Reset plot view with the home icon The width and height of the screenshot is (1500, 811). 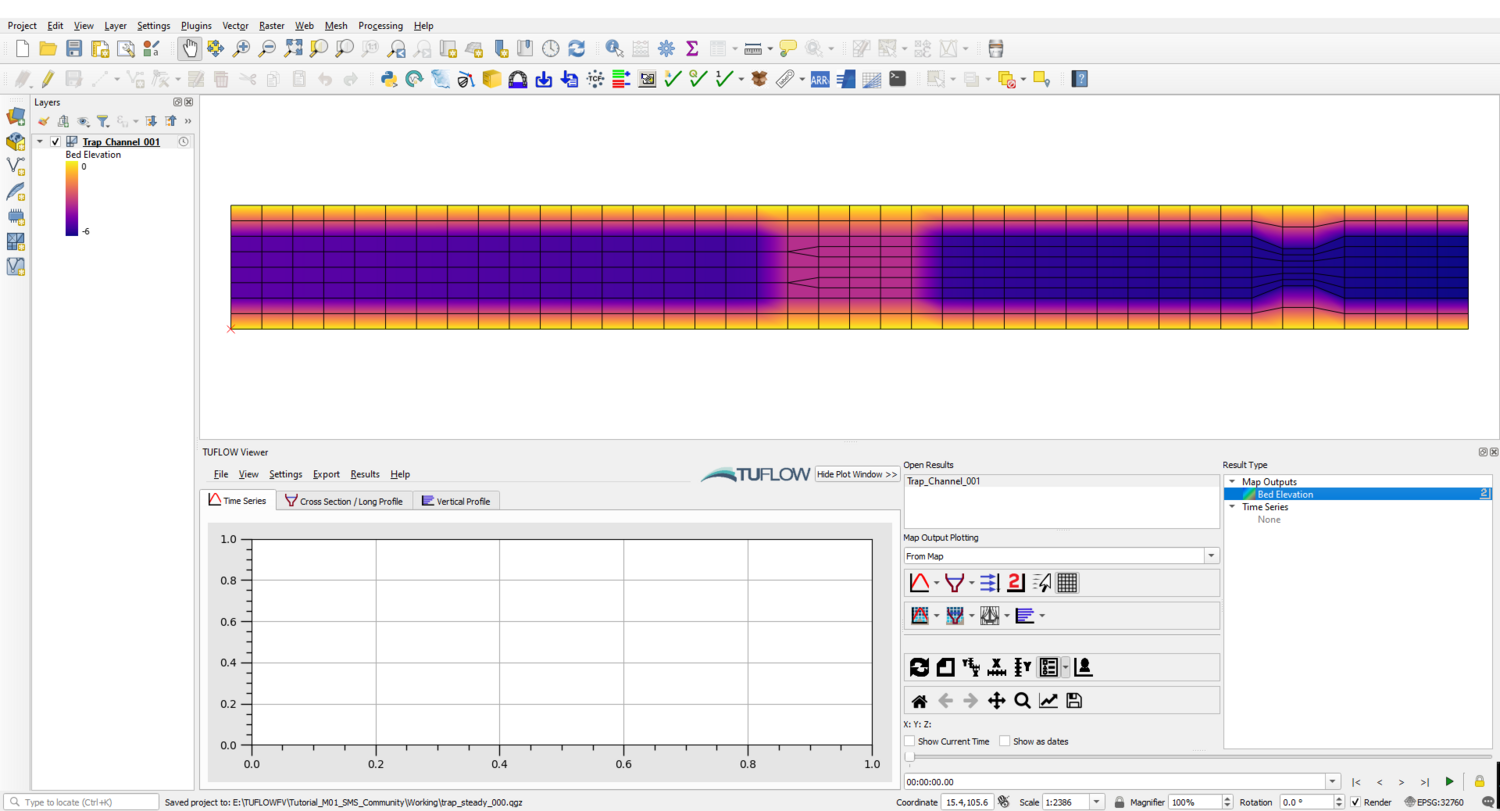pyautogui.click(x=918, y=700)
